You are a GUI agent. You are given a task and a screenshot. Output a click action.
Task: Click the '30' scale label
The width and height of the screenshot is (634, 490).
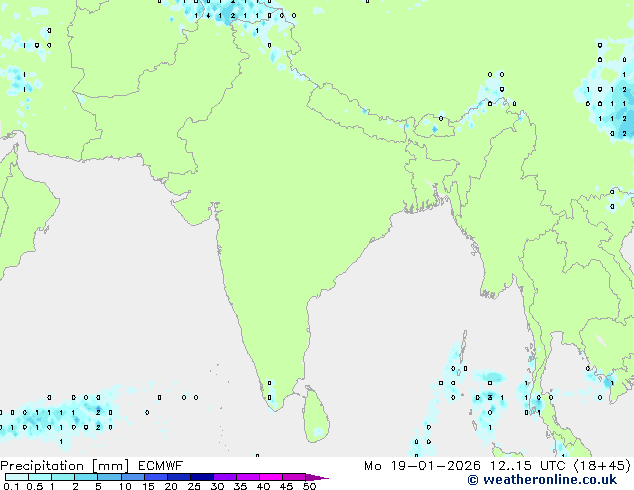(x=217, y=486)
